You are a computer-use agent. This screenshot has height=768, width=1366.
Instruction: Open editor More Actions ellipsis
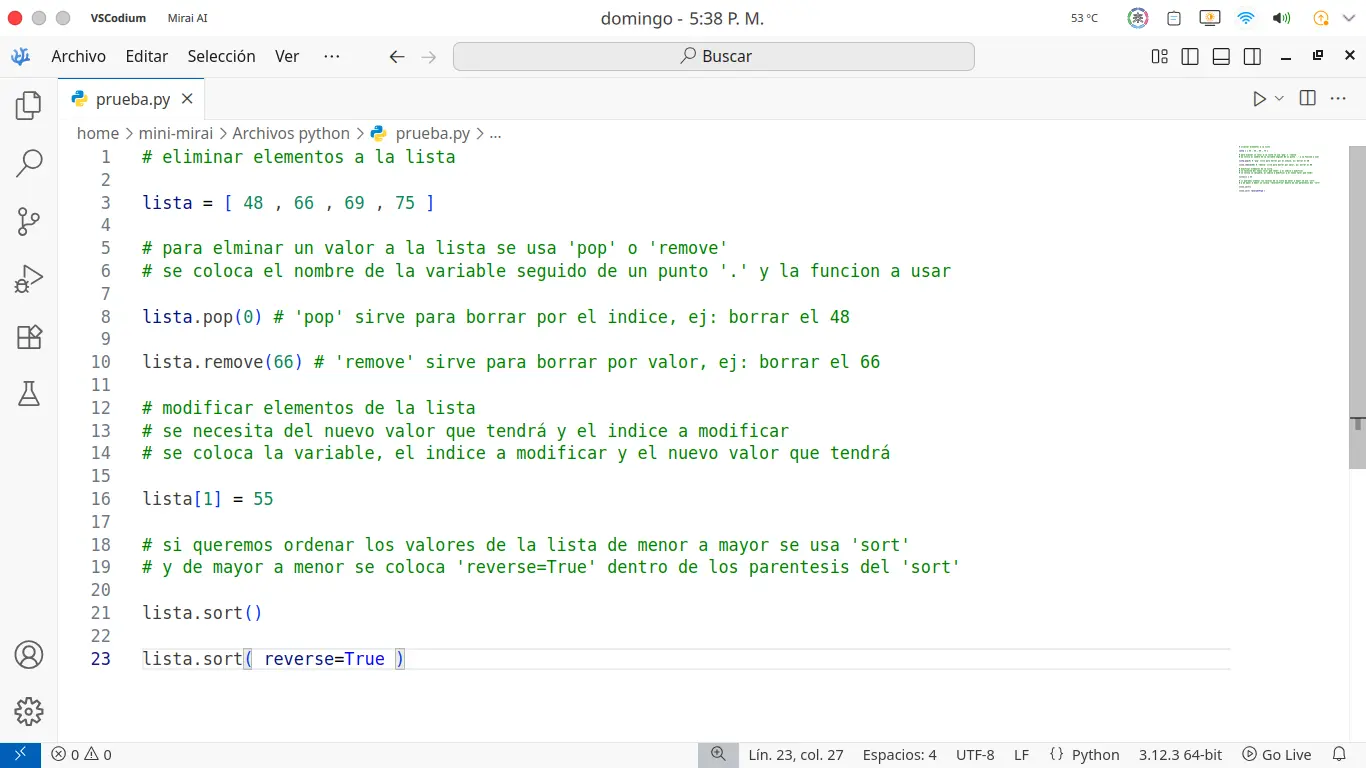tap(1337, 98)
